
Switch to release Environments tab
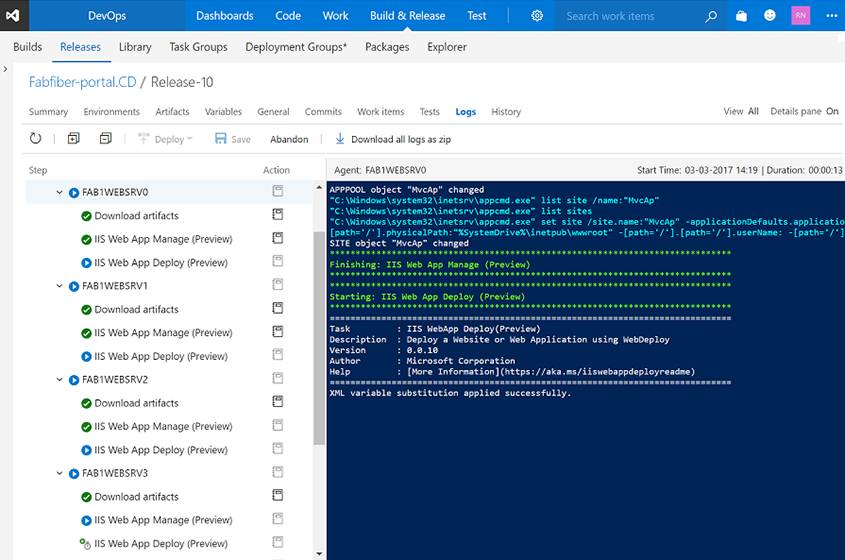pos(112,112)
